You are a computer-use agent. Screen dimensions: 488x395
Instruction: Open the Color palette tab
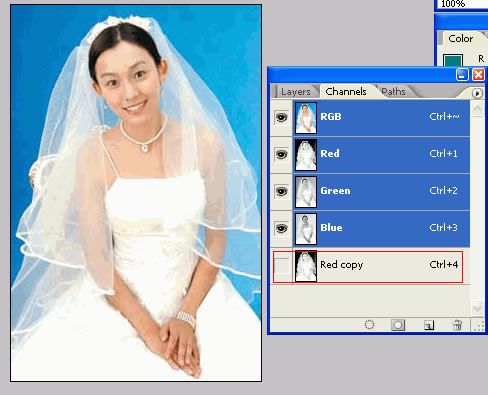pos(461,39)
